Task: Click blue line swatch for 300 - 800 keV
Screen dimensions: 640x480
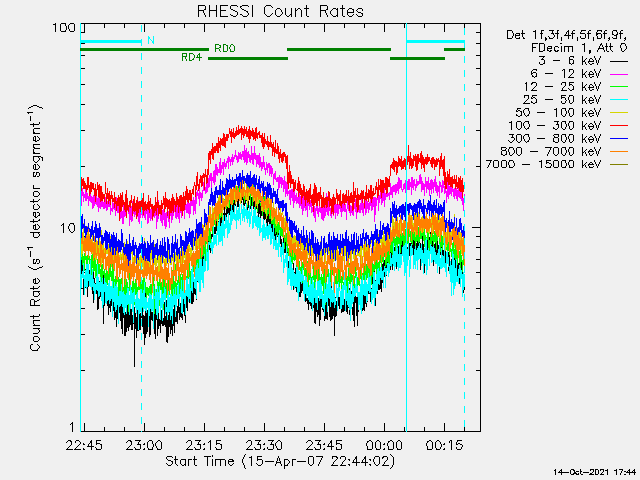Action: coord(619,139)
